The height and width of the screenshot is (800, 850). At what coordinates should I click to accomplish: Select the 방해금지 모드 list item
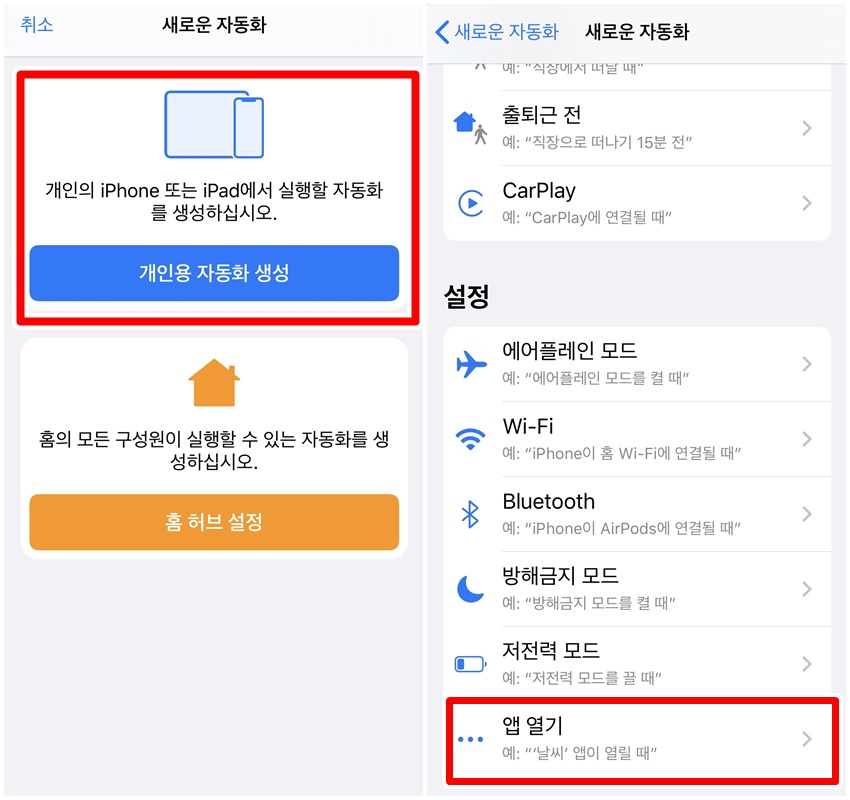click(636, 589)
